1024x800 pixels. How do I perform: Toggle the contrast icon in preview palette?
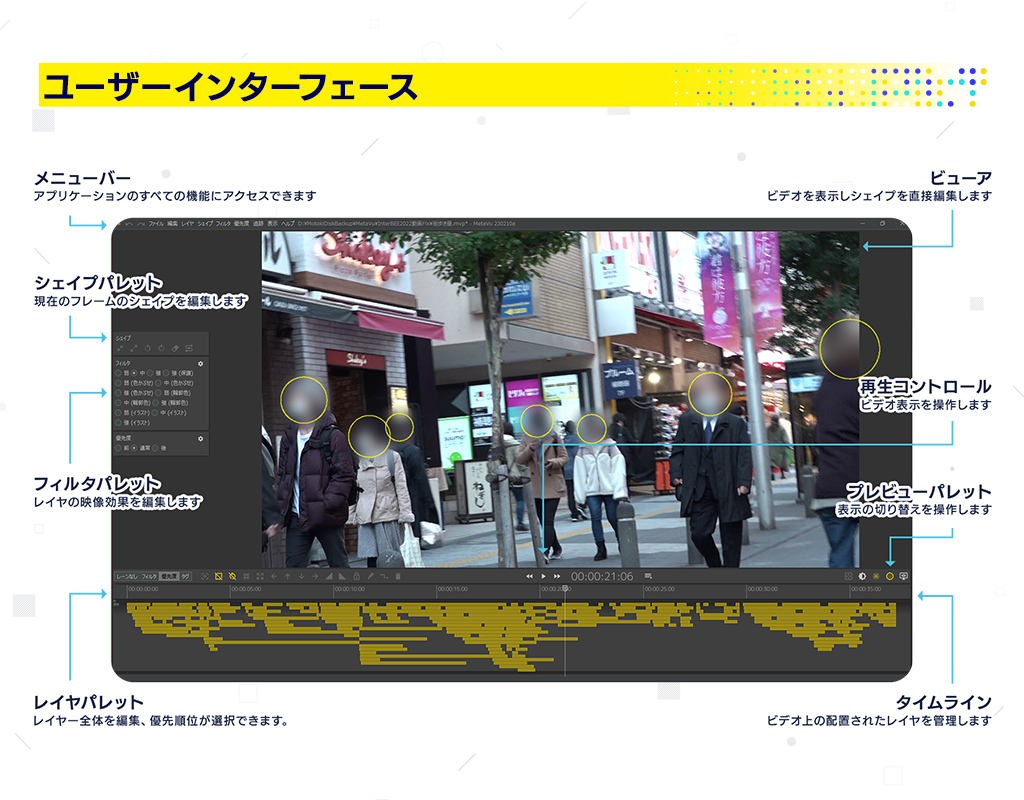862,577
